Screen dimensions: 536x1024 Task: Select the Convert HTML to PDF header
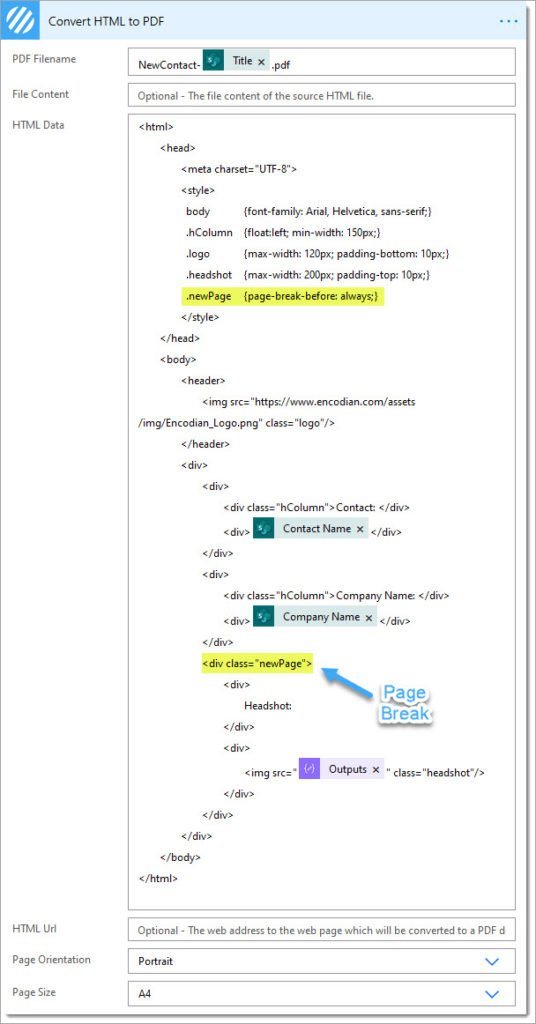pyautogui.click(x=106, y=22)
